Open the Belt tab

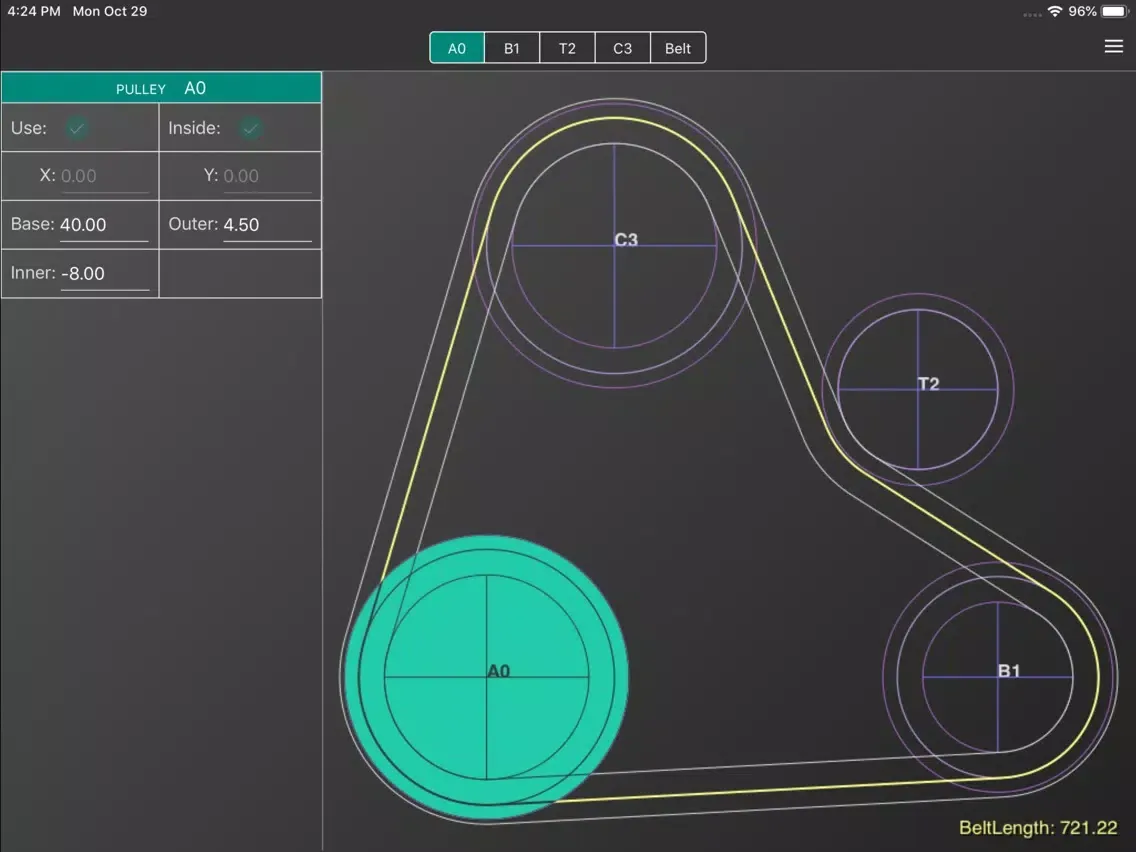pyautogui.click(x=678, y=48)
